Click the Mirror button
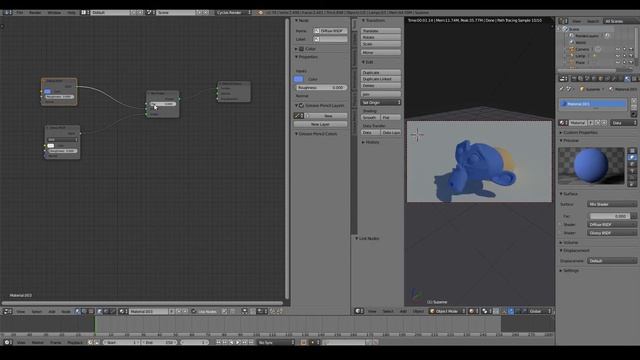The image size is (640, 360). tap(380, 52)
